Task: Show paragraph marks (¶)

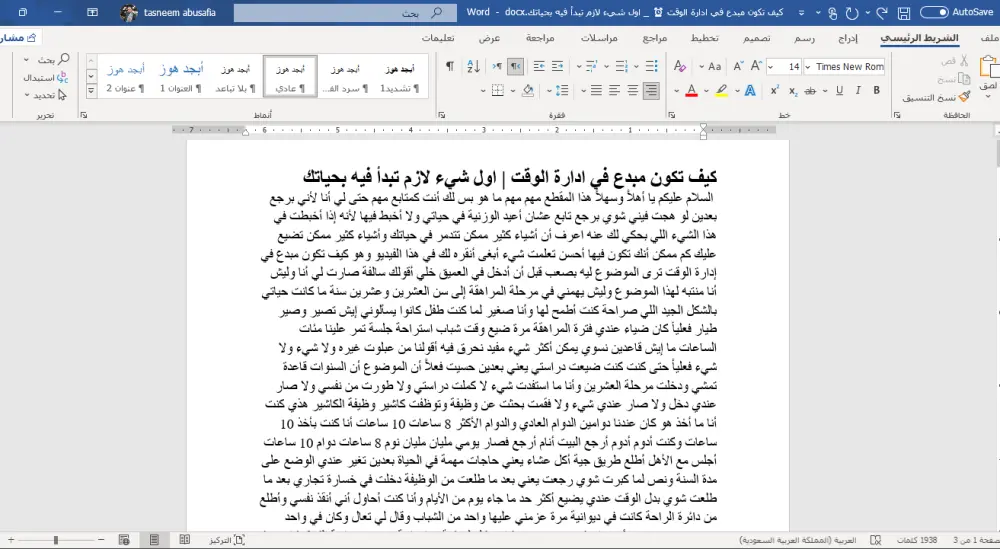Action: [450, 66]
